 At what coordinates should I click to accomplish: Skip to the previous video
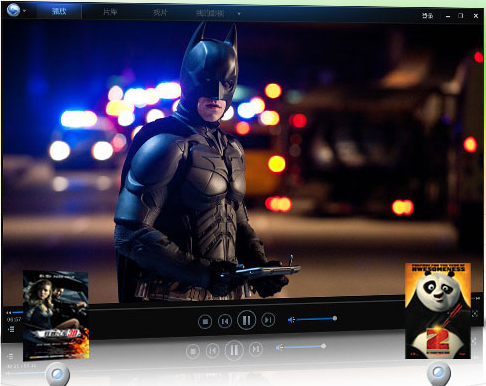point(225,321)
